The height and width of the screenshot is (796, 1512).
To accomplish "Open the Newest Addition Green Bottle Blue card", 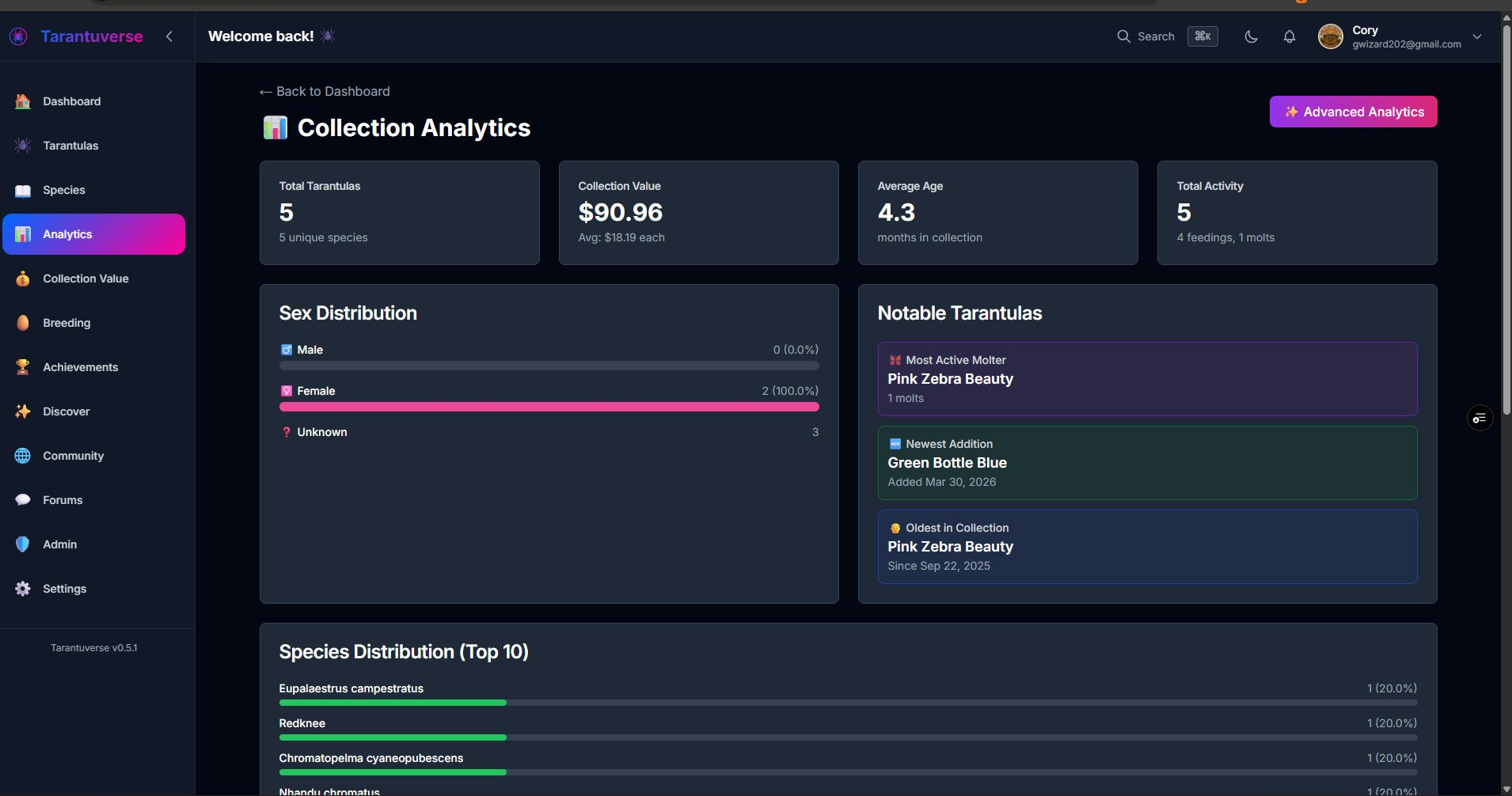I will pos(1148,463).
